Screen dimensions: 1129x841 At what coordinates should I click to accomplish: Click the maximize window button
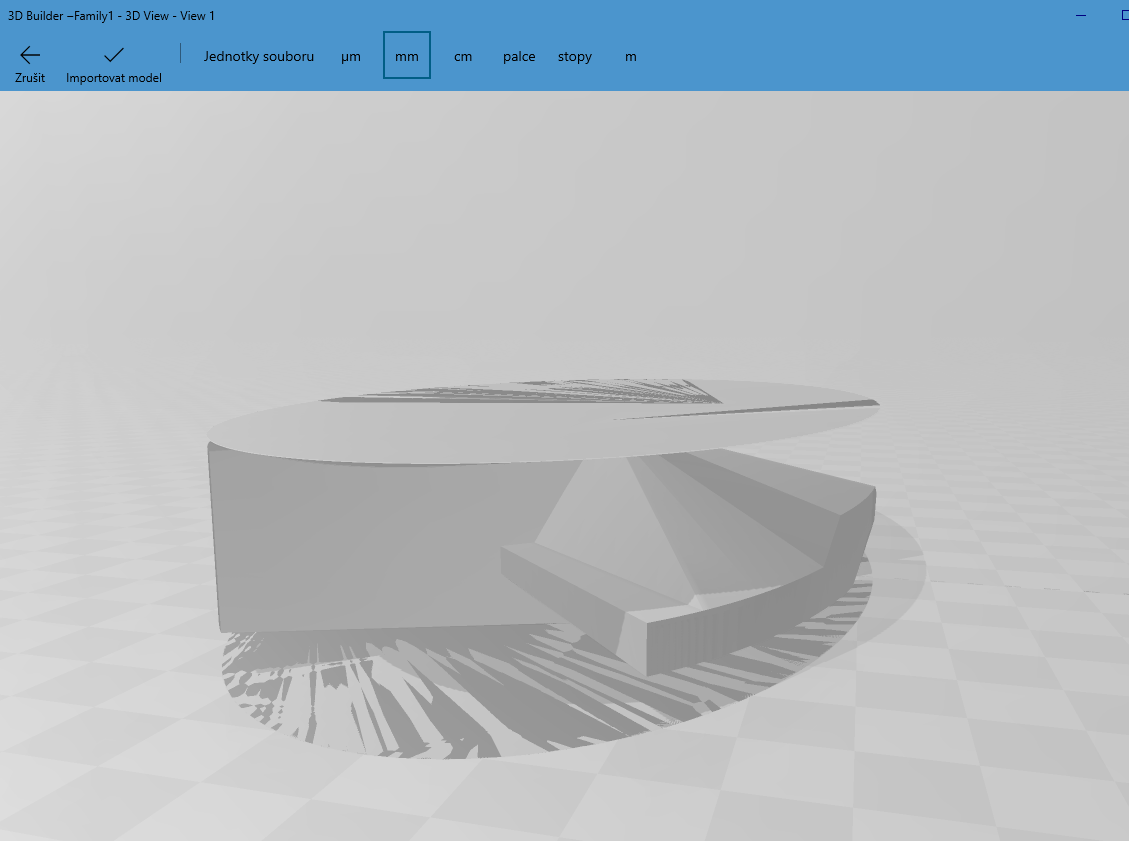[x=1124, y=15]
